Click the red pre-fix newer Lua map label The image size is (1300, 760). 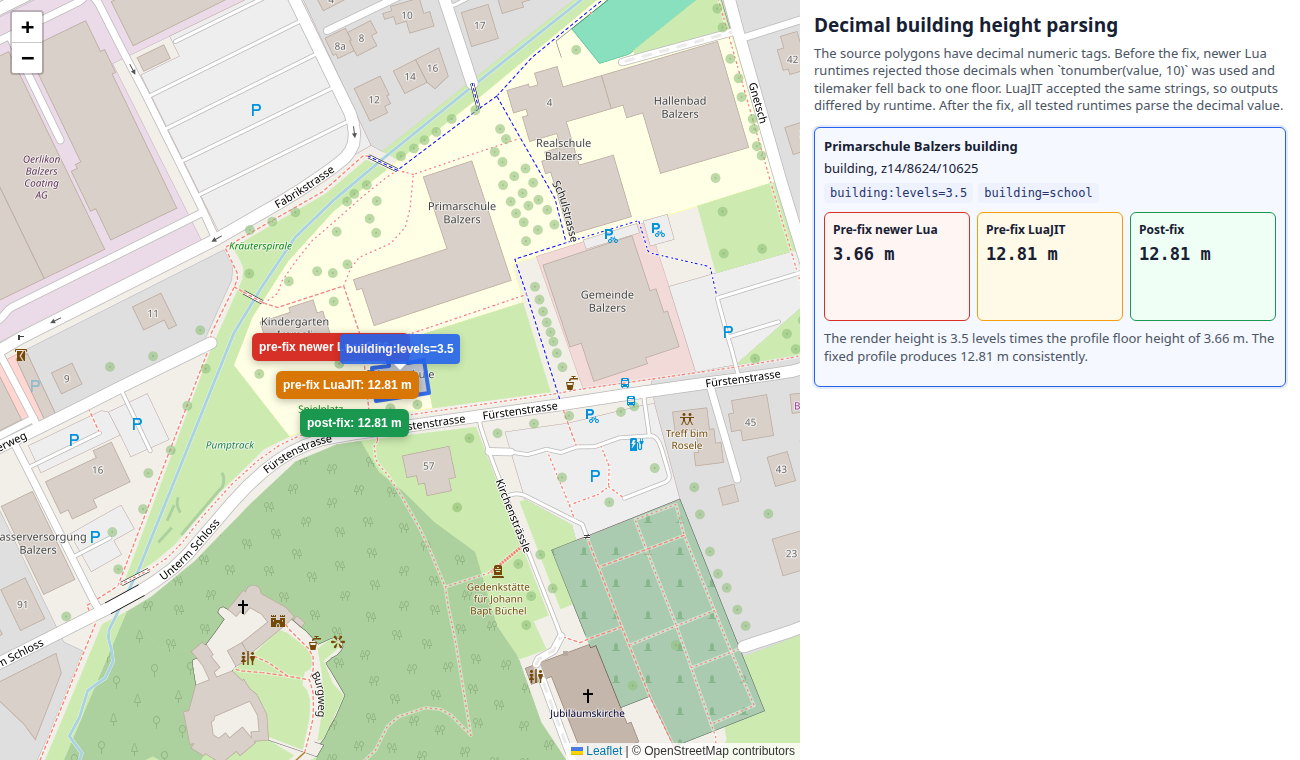pyautogui.click(x=296, y=347)
